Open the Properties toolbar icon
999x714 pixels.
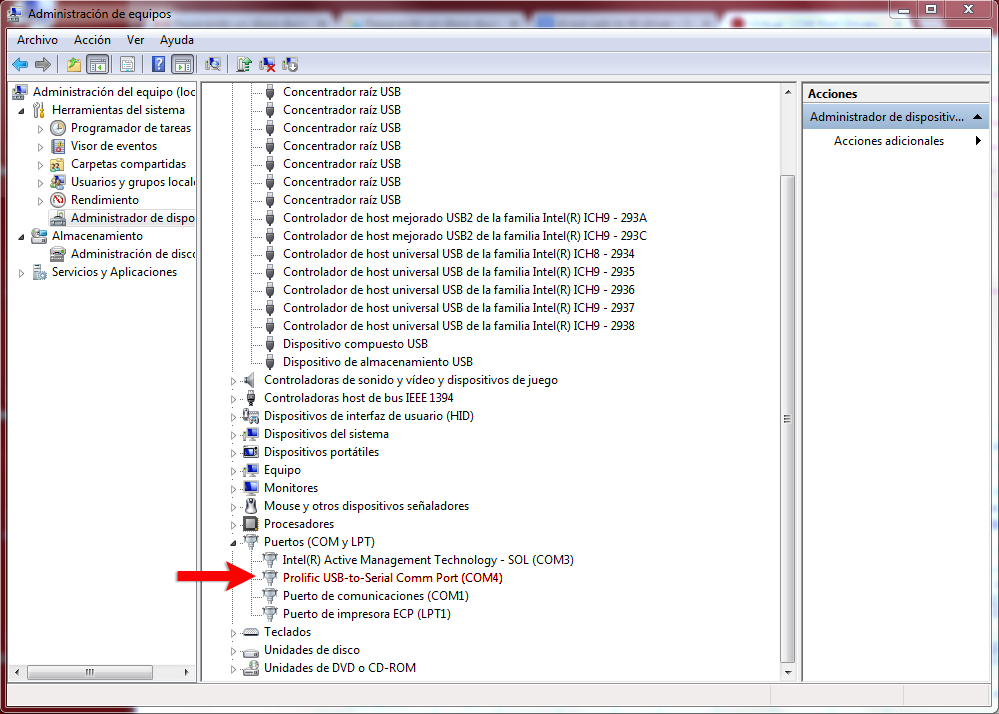click(x=127, y=65)
